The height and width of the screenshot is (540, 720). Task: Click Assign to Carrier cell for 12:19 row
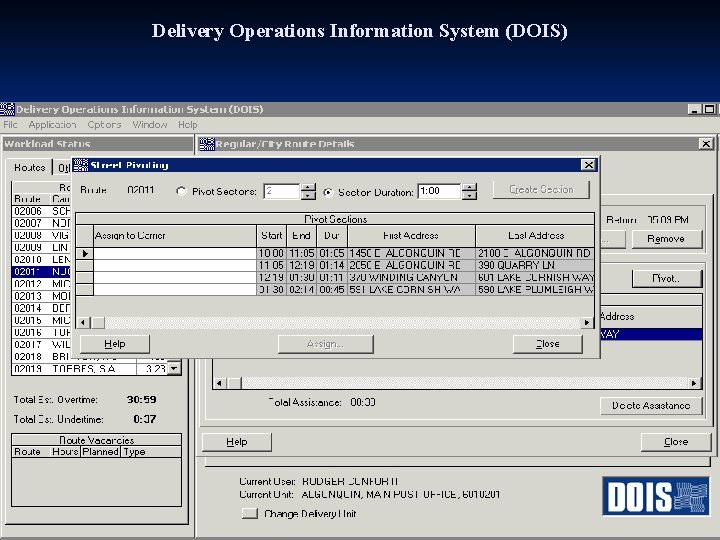click(175, 277)
